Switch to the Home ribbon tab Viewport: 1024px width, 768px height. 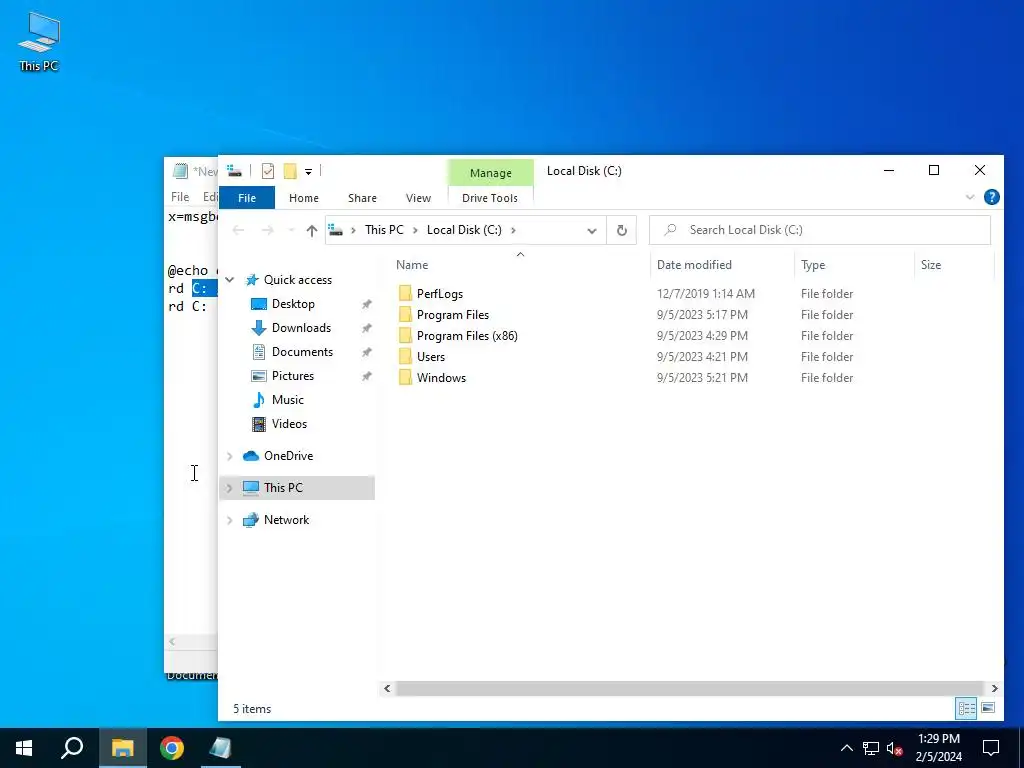(x=304, y=198)
